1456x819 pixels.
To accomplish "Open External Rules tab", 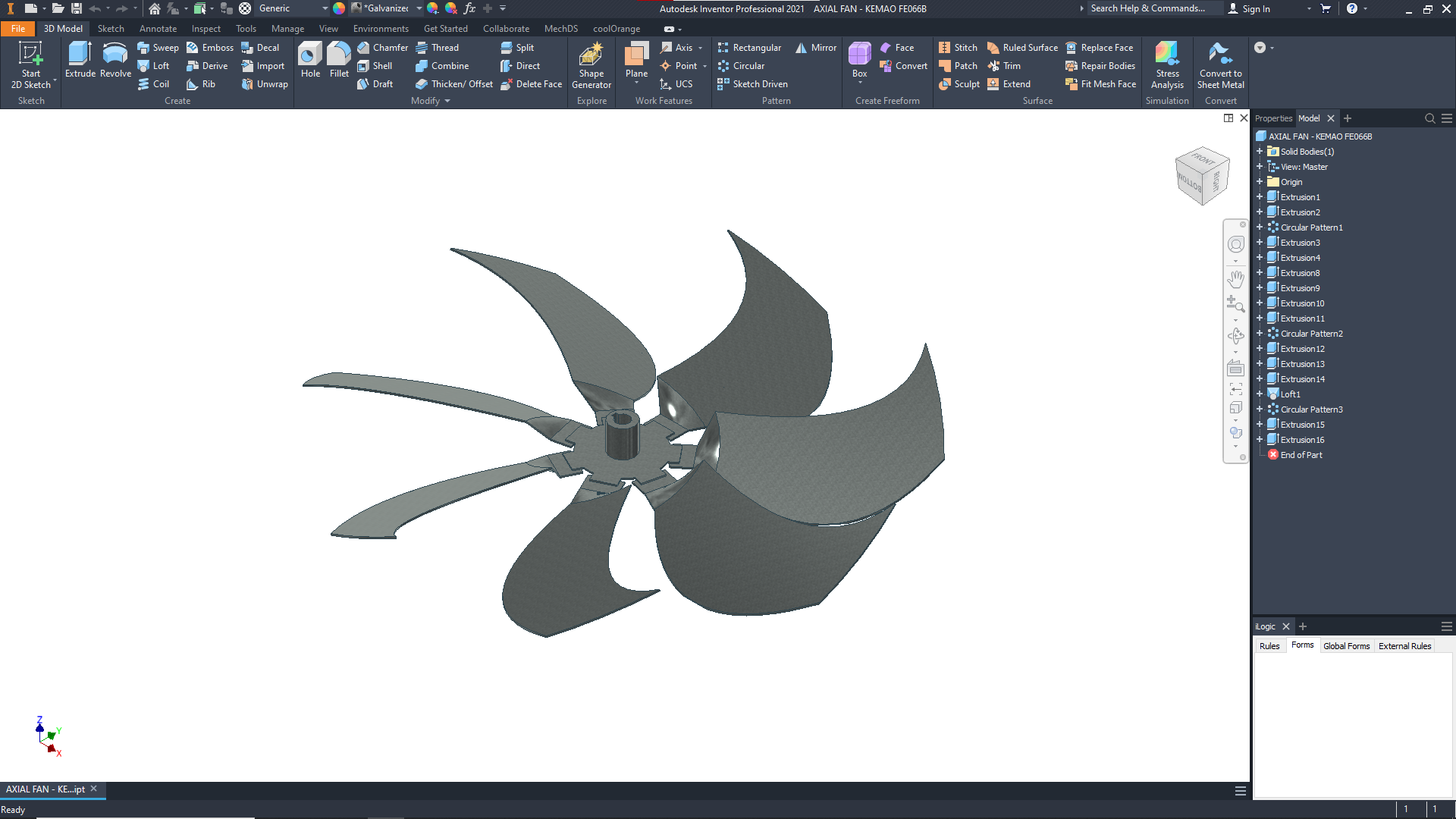I will pos(1404,646).
